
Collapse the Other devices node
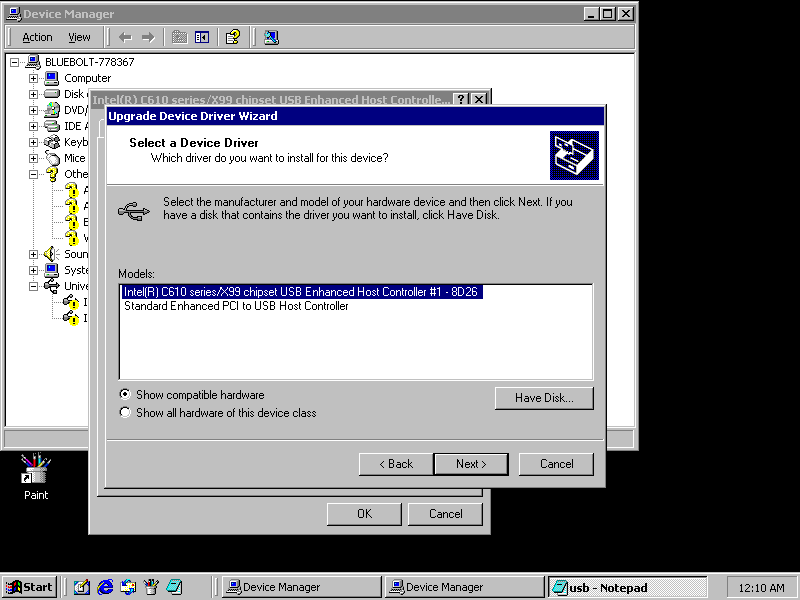(33, 174)
